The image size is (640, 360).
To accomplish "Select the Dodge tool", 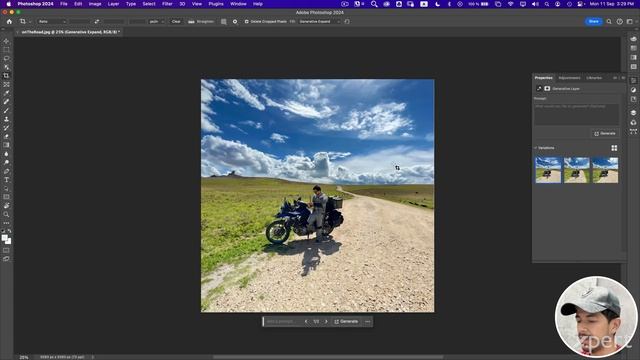I will click(x=6, y=162).
